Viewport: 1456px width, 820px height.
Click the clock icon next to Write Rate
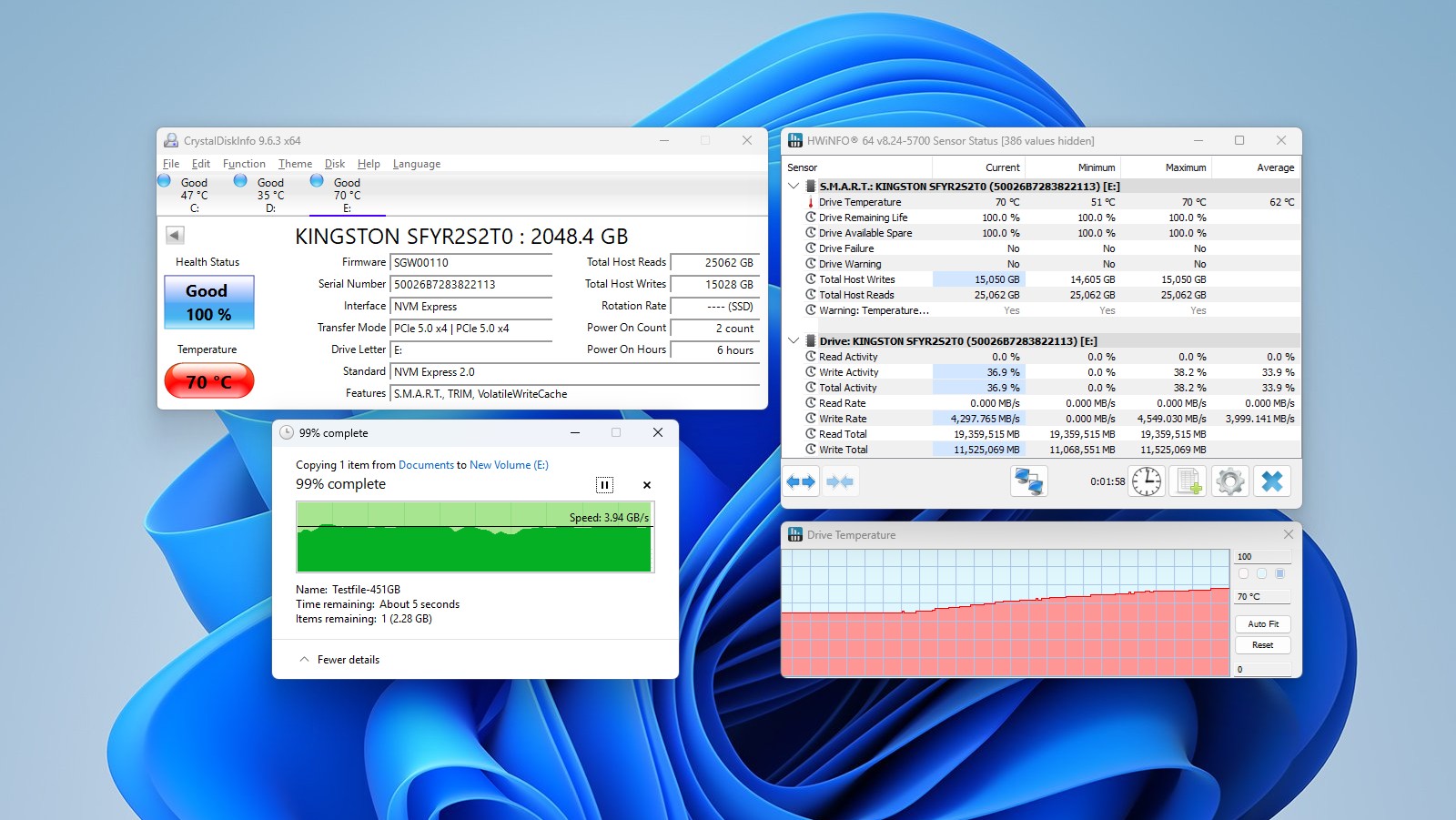pos(810,419)
